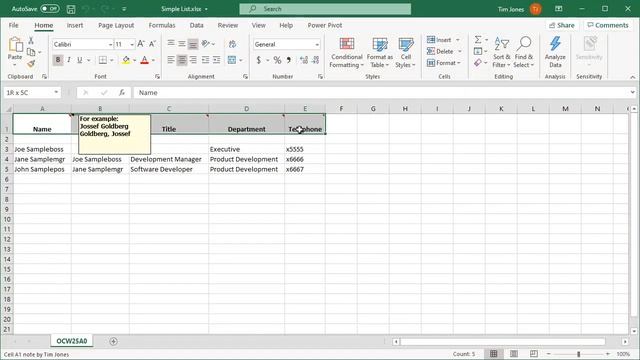Toggle Bottom Align vertical alignment
640x360 pixels.
pos(193,44)
